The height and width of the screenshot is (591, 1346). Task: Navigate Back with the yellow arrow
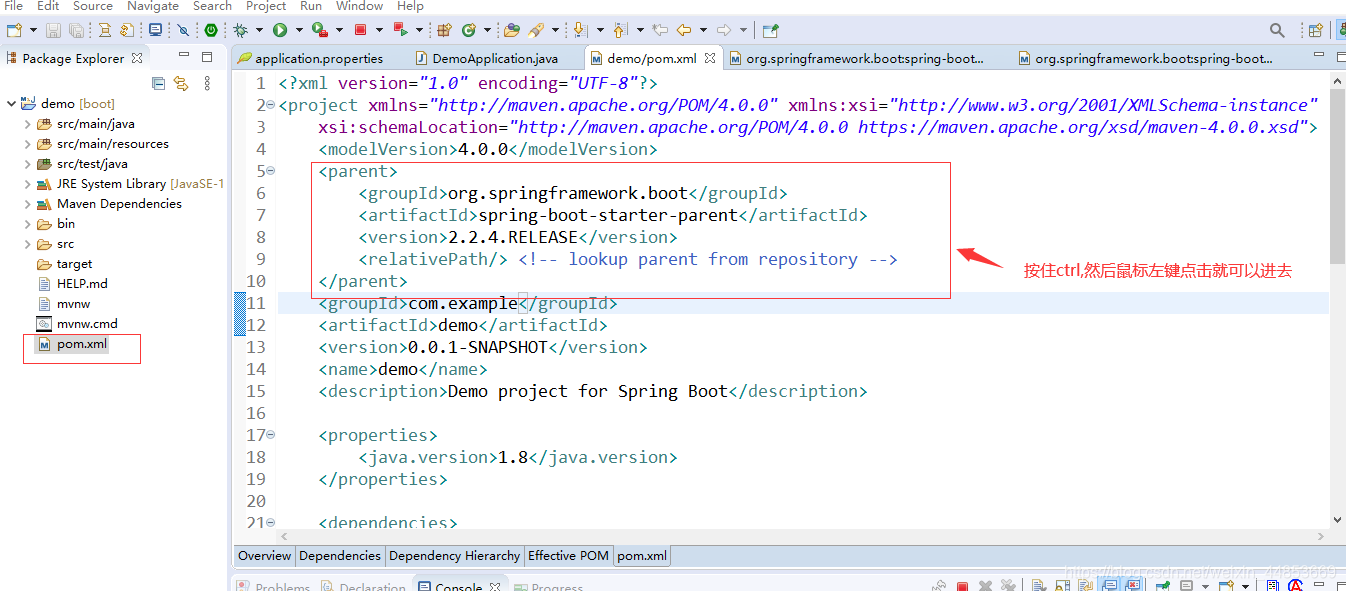coord(685,30)
